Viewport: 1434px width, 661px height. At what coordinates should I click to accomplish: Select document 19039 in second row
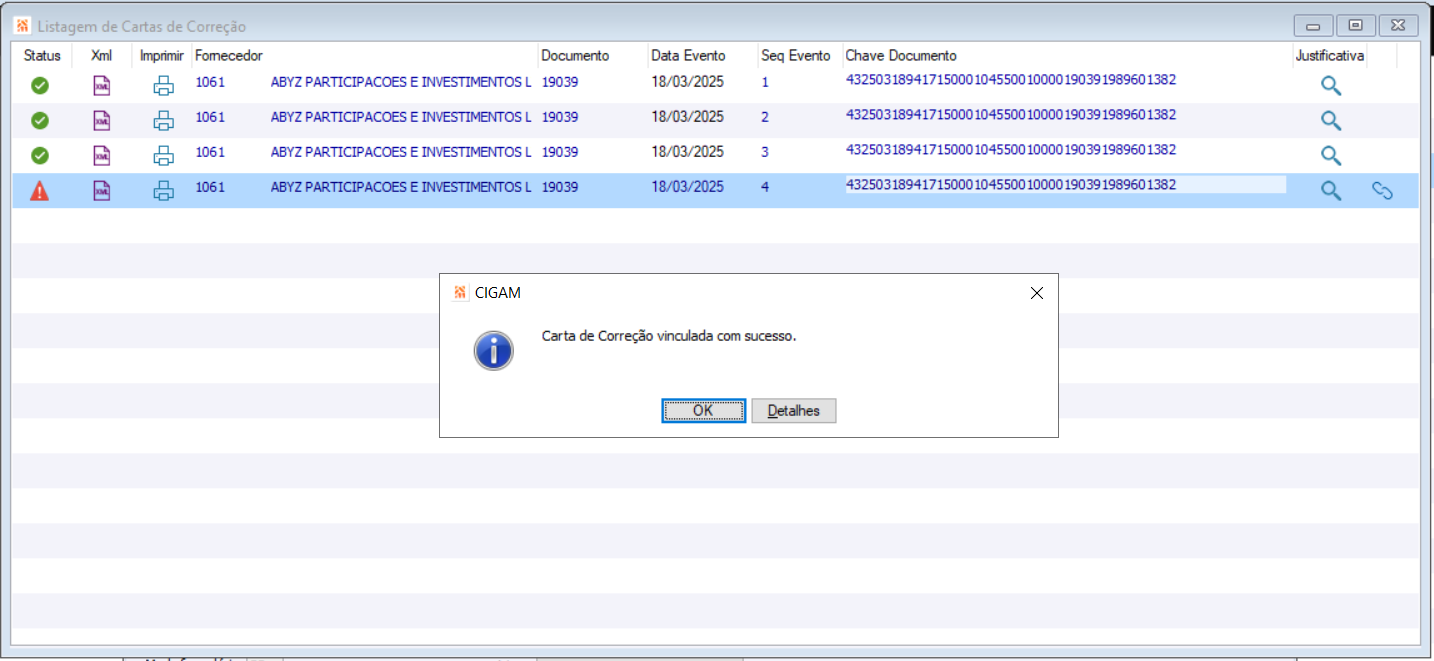560,117
